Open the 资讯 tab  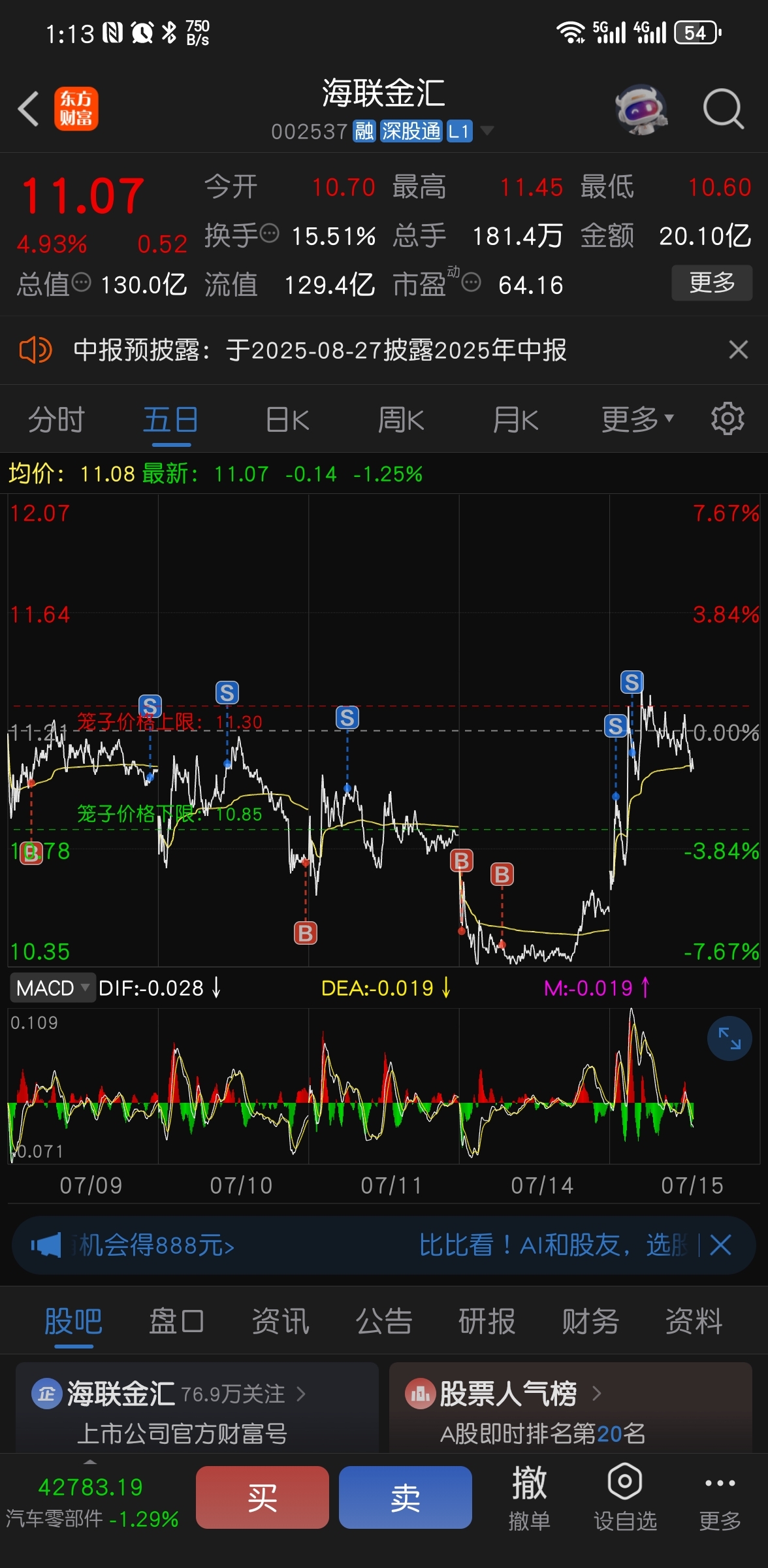pyautogui.click(x=280, y=1321)
